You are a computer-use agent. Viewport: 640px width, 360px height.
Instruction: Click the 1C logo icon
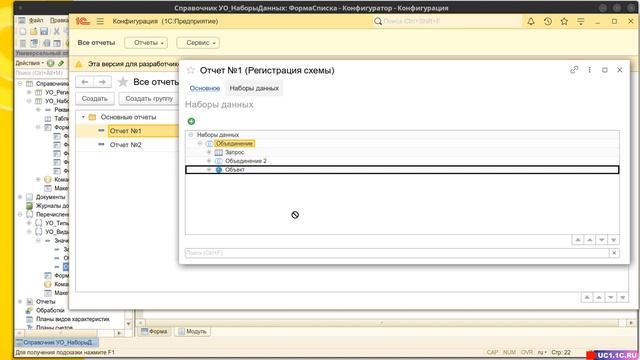(83, 21)
